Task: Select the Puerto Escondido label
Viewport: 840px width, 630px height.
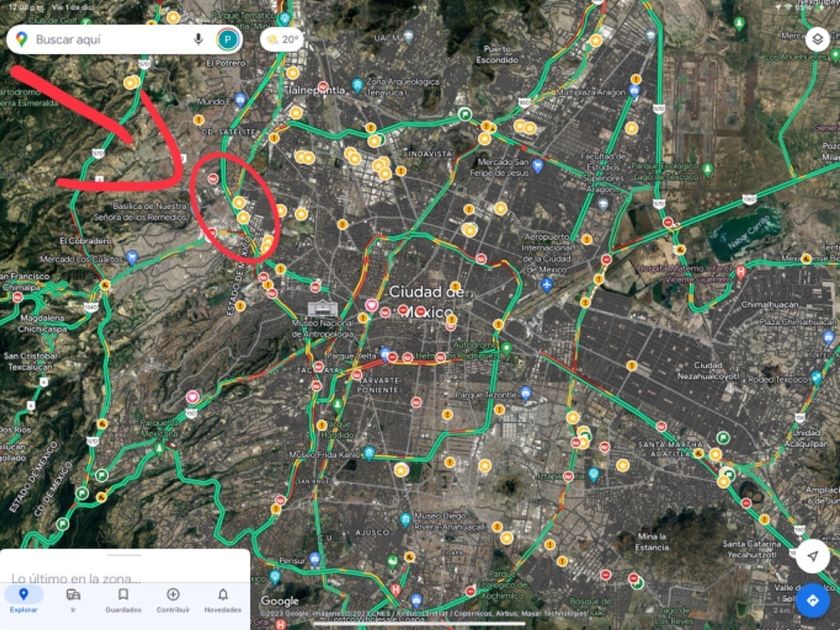Action: [497, 54]
